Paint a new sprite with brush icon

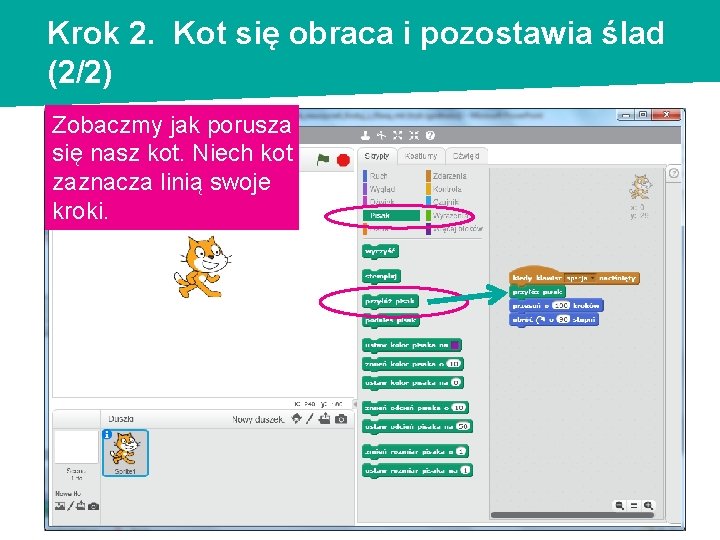(x=310, y=419)
